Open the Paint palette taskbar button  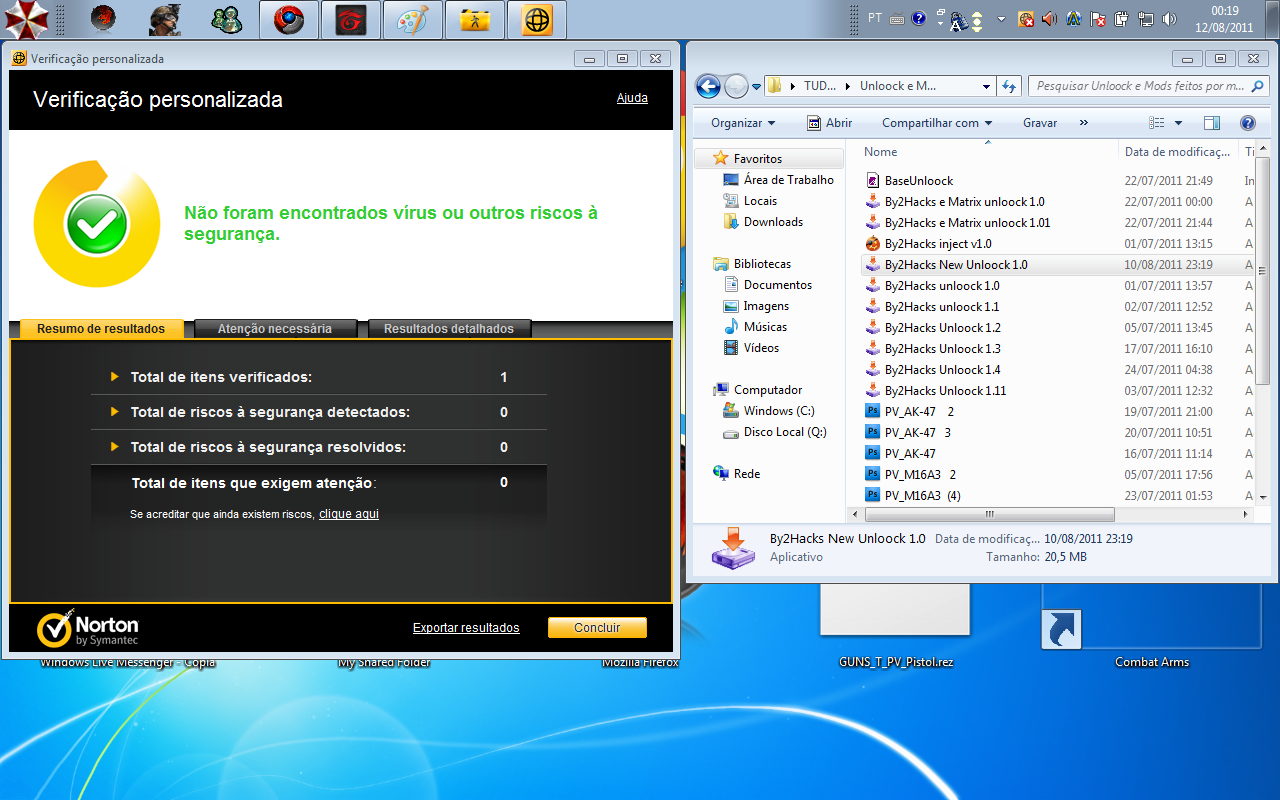tap(413, 19)
